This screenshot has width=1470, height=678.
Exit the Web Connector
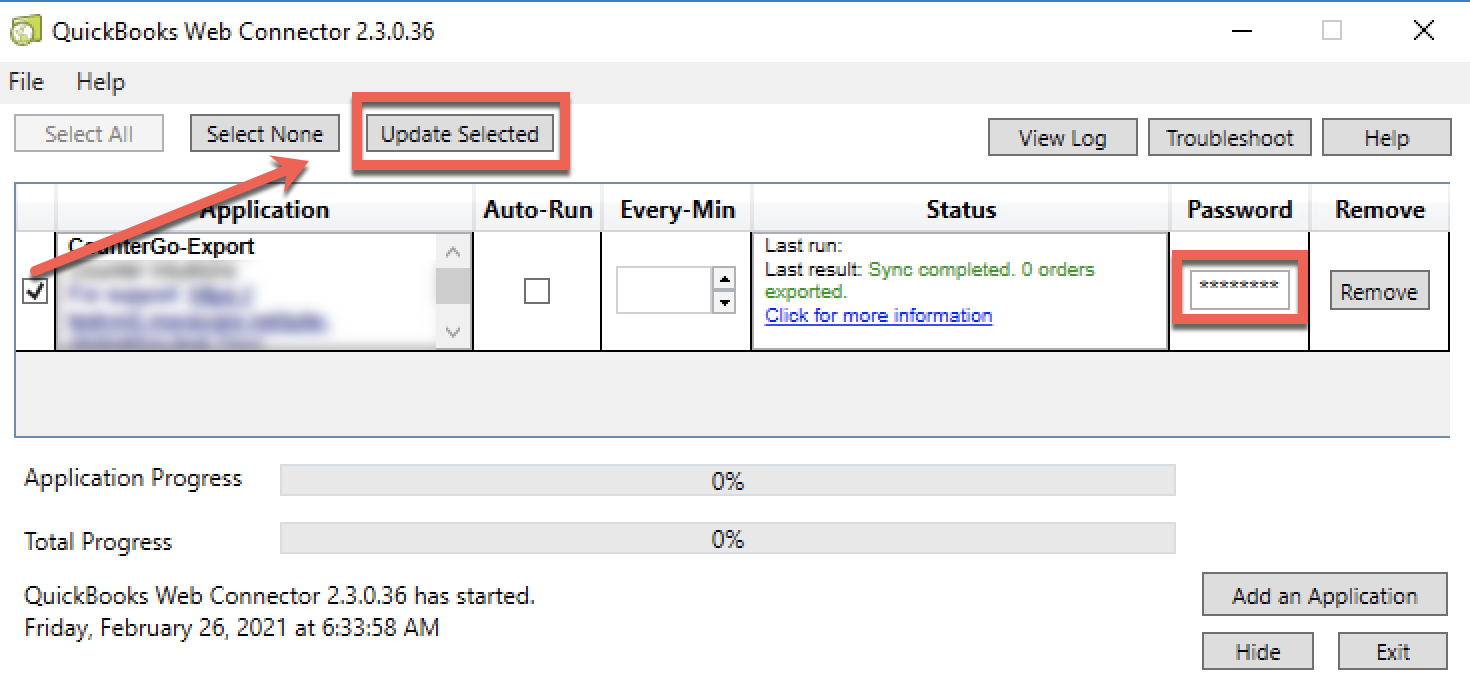click(1392, 651)
